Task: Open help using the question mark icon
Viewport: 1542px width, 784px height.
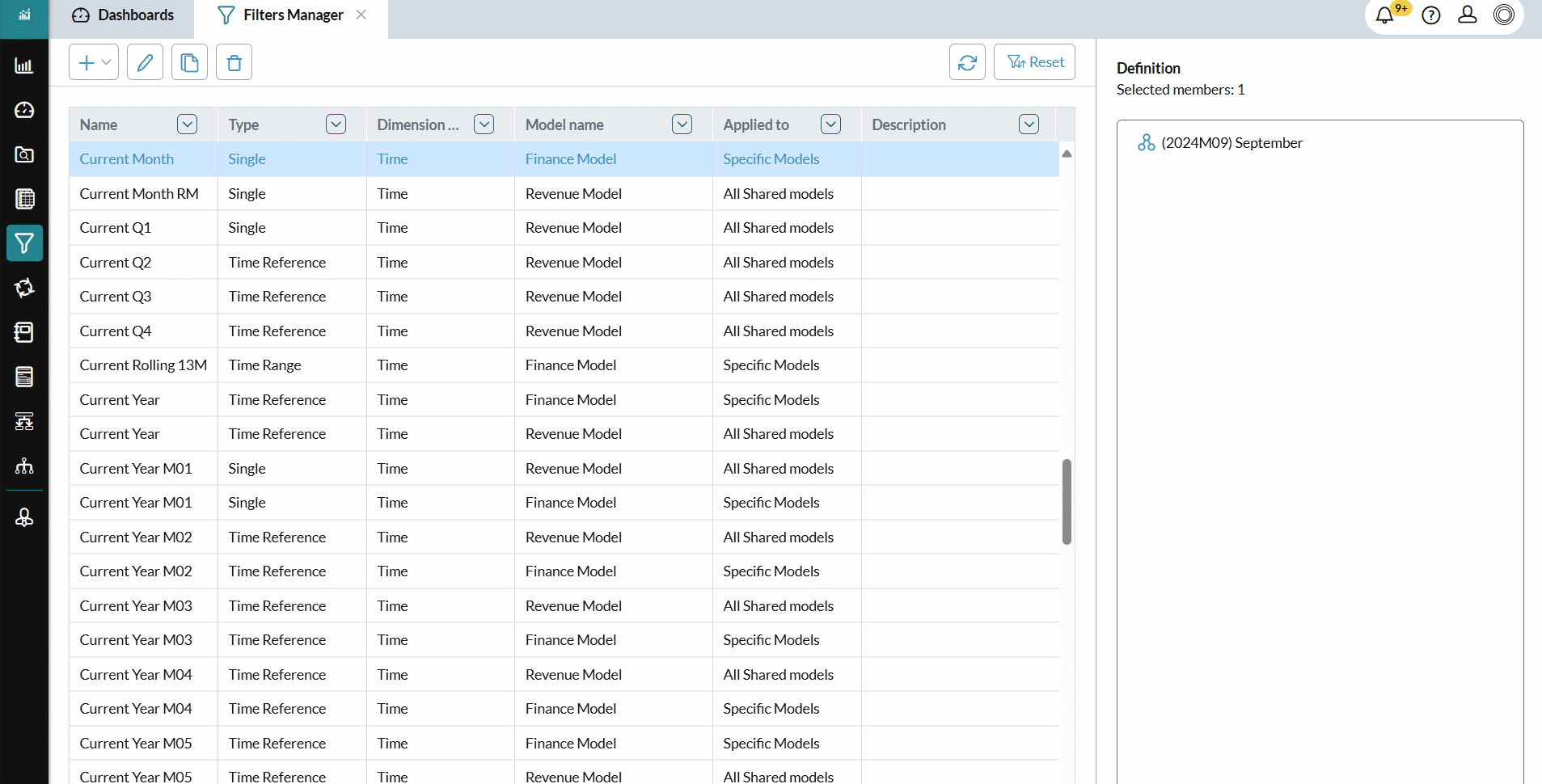Action: pyautogui.click(x=1430, y=15)
